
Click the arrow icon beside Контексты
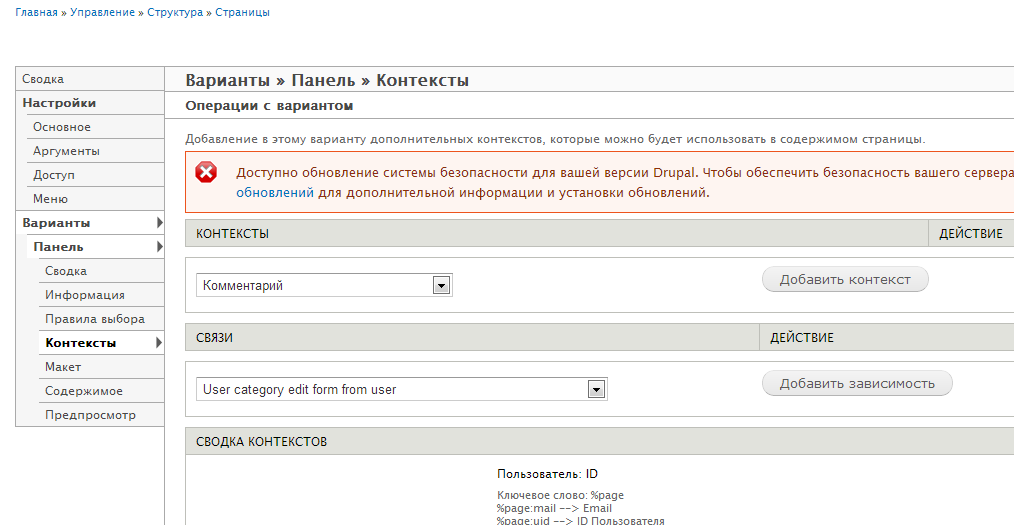tap(159, 343)
